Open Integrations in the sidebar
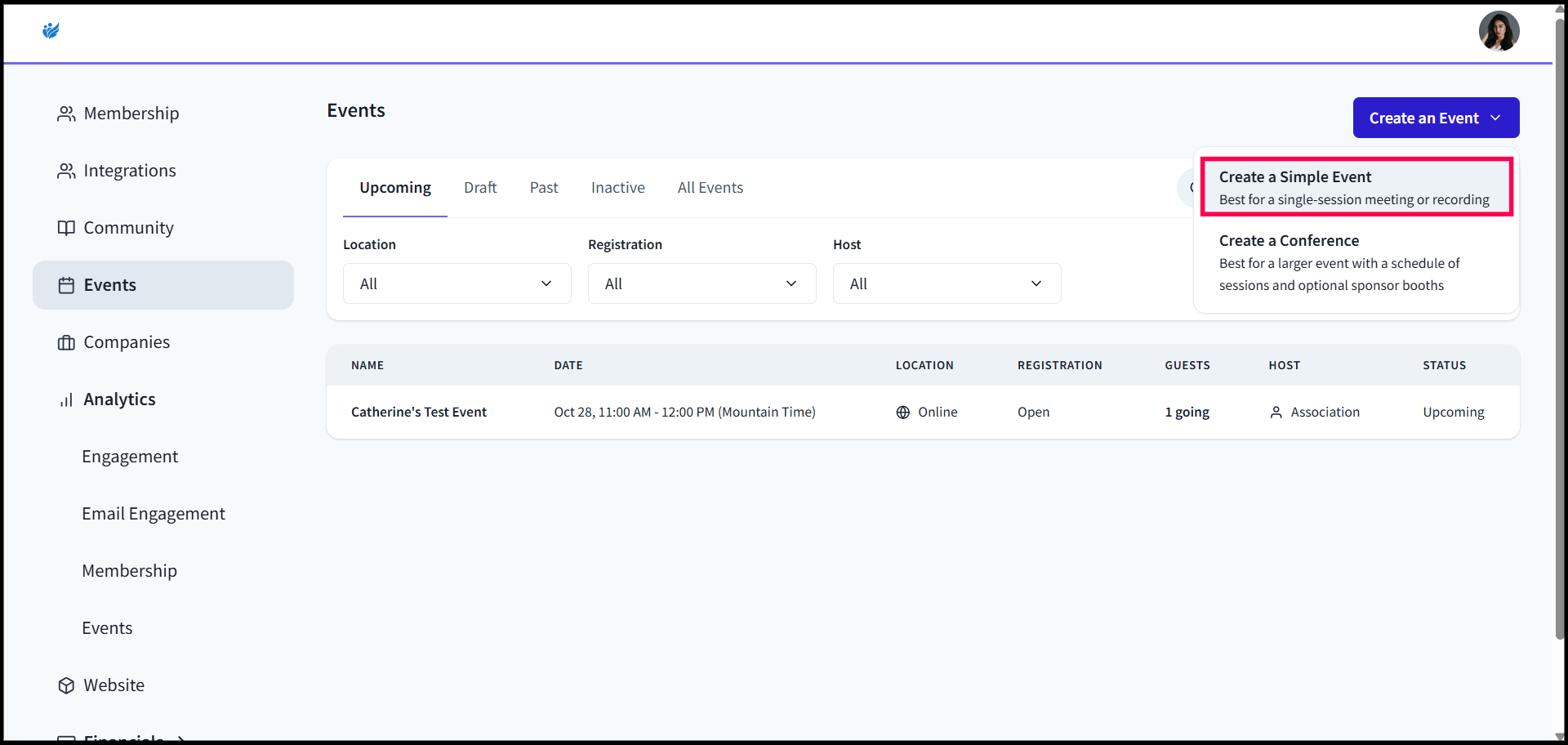The width and height of the screenshot is (1568, 745). click(163, 171)
